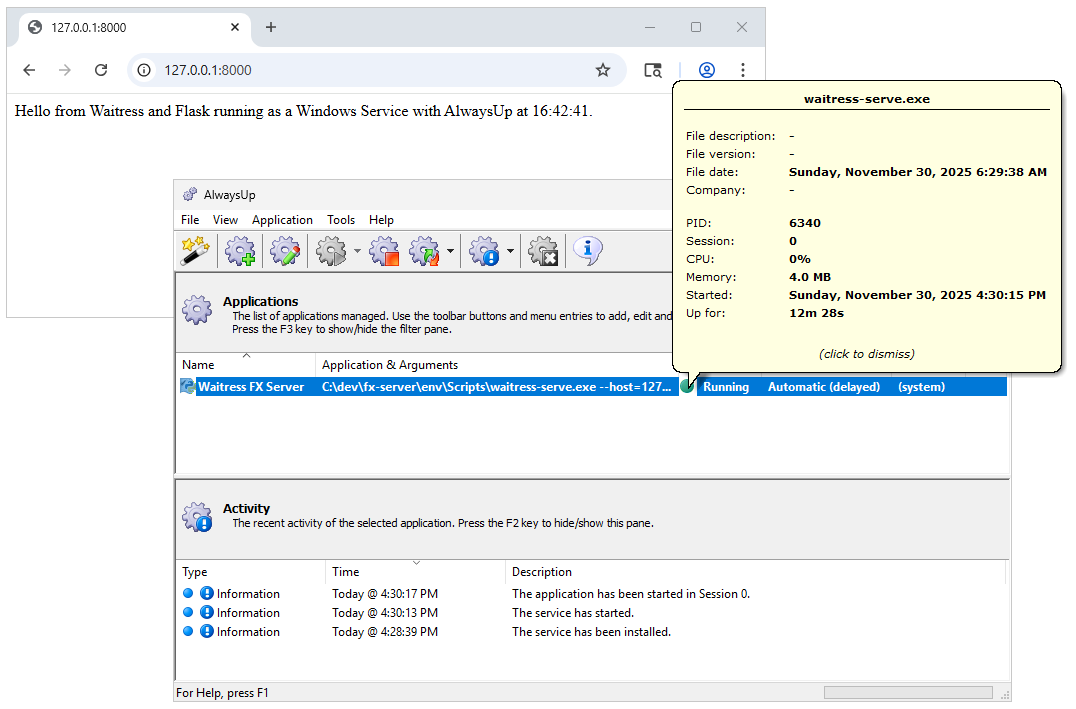This screenshot has width=1076, height=709.
Task: Open the Tools menu in AlwaysUp
Action: tap(341, 220)
